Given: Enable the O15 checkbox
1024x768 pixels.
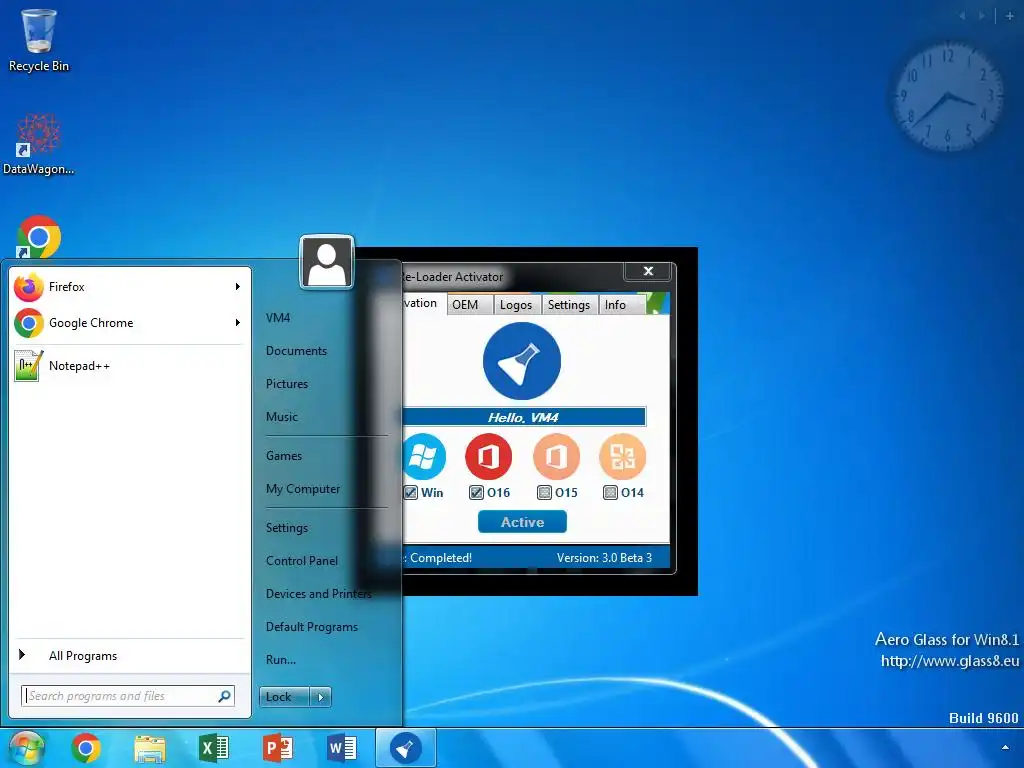Looking at the screenshot, I should [x=544, y=493].
